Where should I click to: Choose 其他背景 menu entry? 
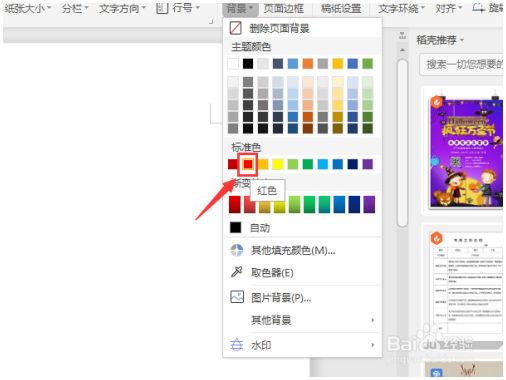pyautogui.click(x=302, y=320)
